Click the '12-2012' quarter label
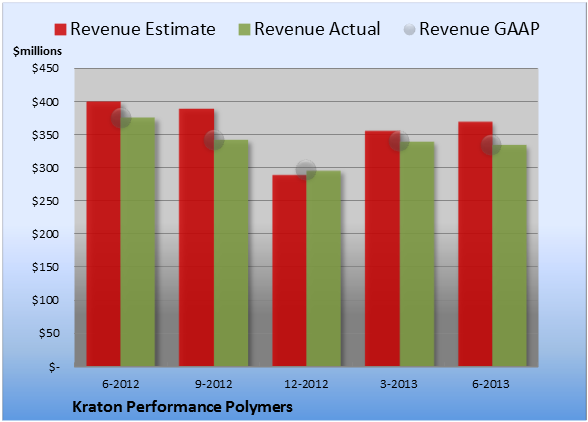 (306, 384)
